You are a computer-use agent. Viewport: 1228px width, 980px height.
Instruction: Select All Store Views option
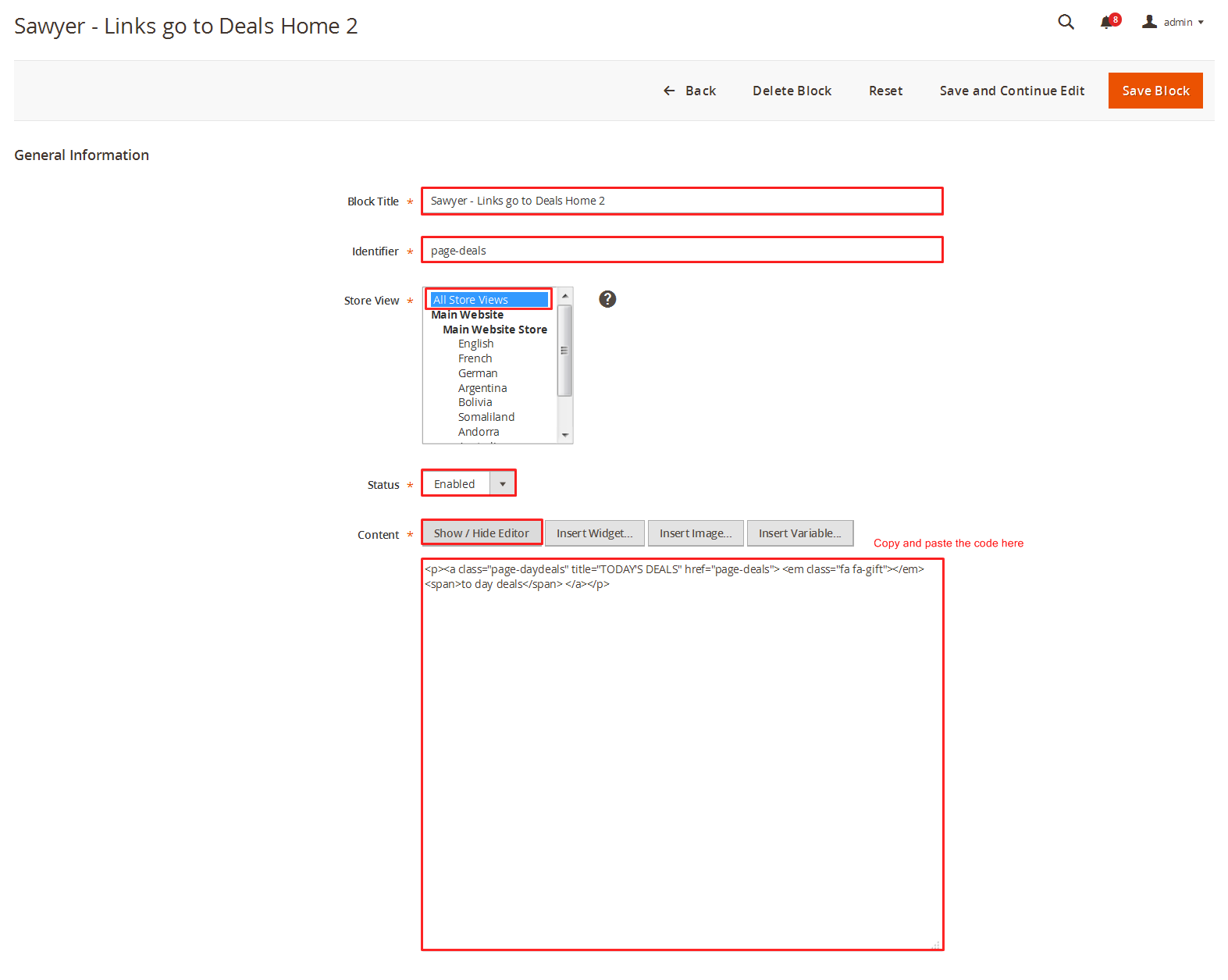(x=489, y=299)
